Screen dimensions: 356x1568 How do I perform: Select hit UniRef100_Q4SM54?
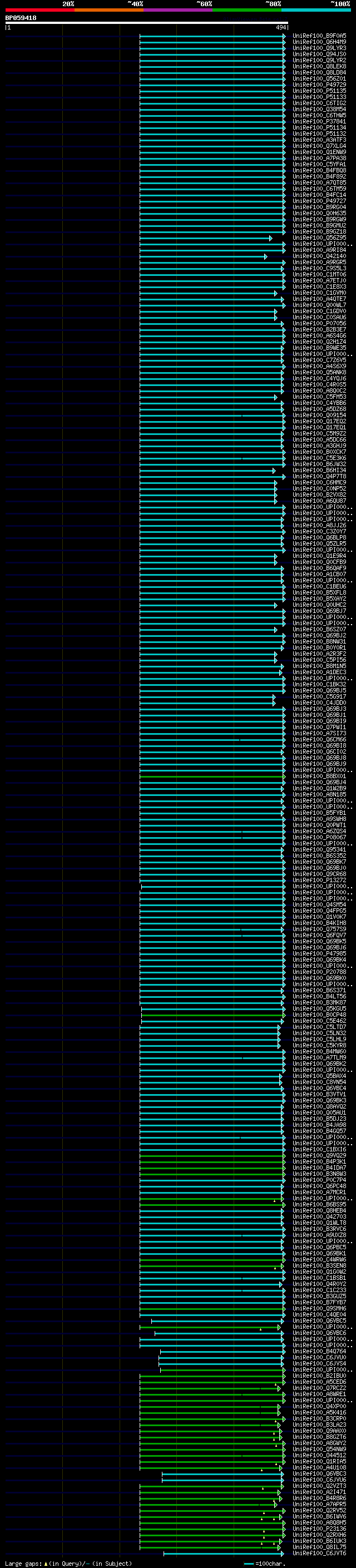click(319, 904)
